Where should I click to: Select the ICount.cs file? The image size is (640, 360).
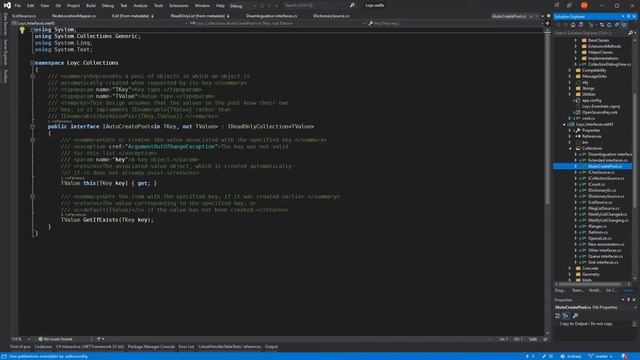coord(596,184)
